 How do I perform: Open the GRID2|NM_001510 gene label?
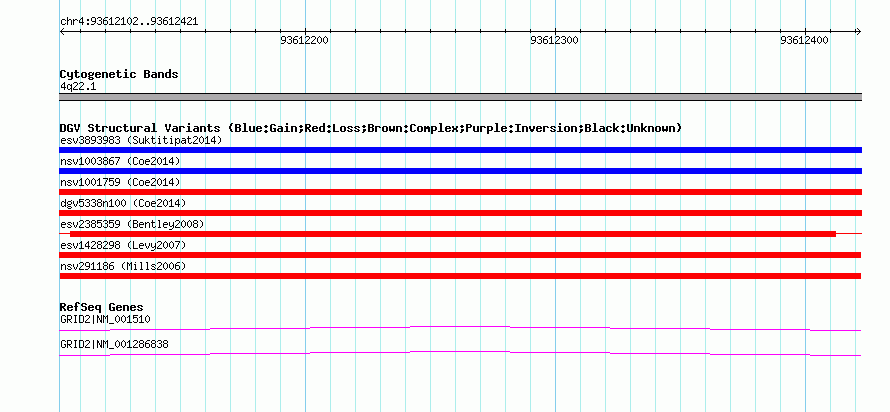tap(105, 319)
